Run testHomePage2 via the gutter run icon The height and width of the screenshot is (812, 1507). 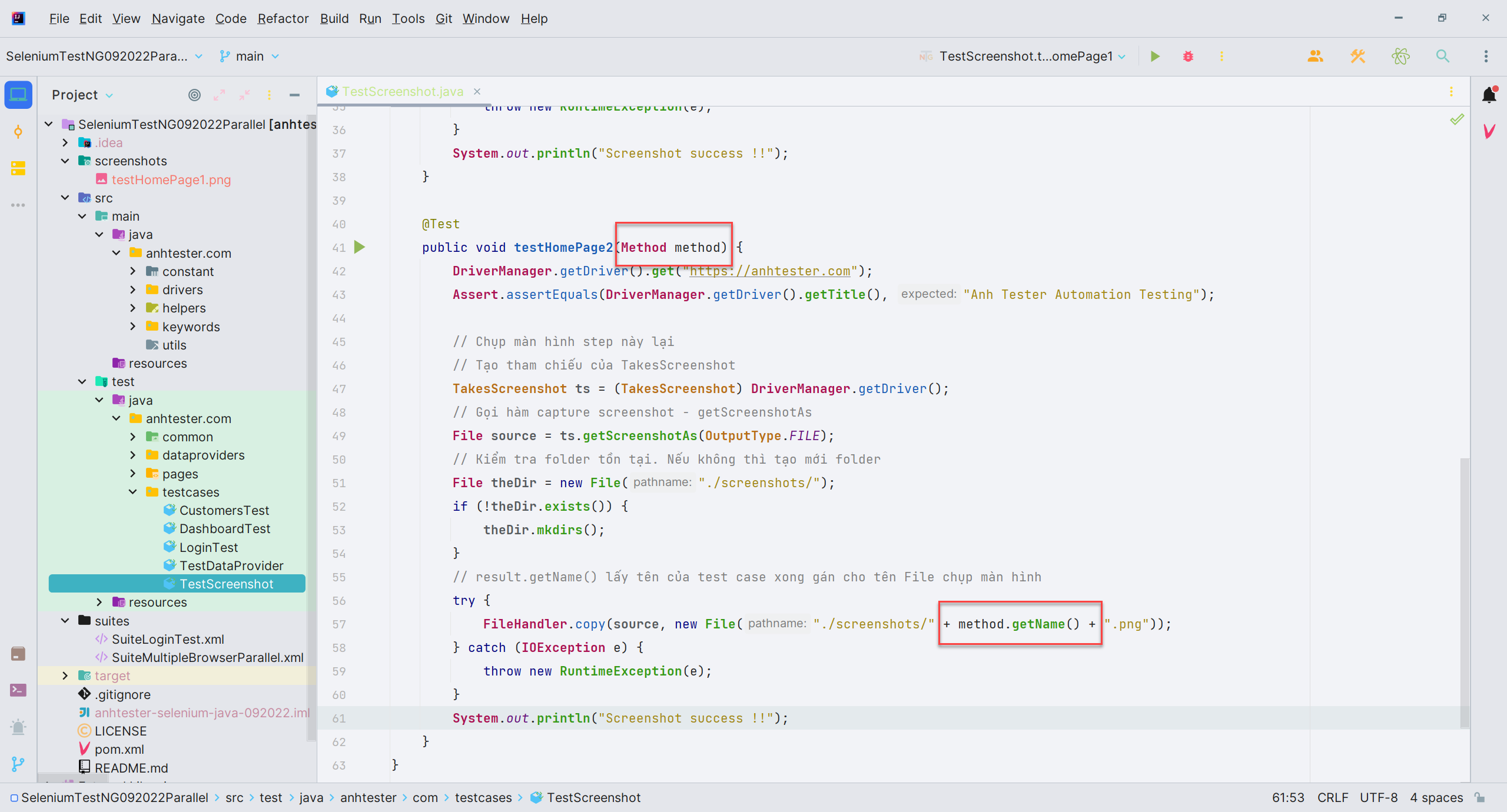click(360, 247)
